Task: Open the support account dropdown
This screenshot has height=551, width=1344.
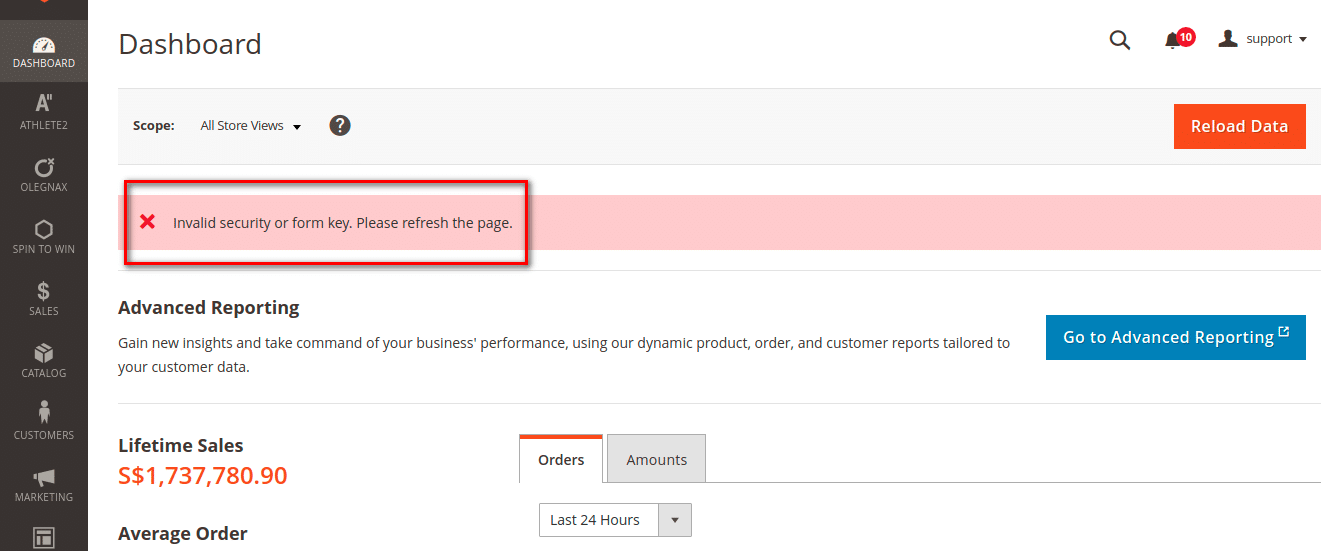Action: click(1263, 39)
